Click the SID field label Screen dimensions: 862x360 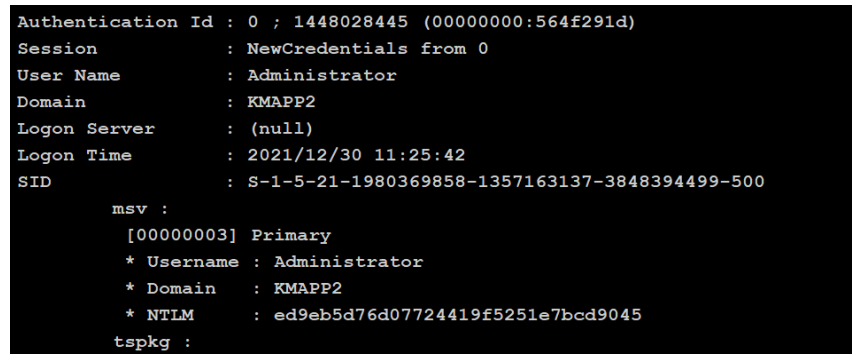(x=34, y=182)
